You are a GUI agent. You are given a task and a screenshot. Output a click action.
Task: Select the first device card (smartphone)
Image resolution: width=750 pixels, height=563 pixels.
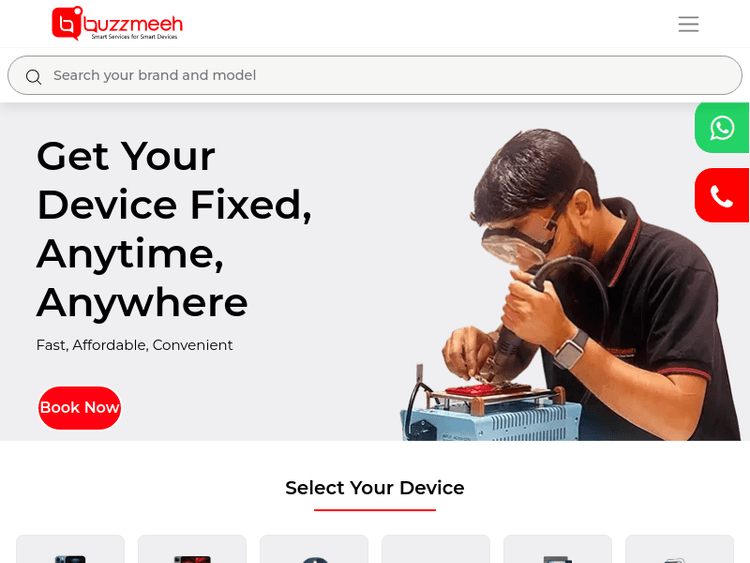(x=70, y=549)
